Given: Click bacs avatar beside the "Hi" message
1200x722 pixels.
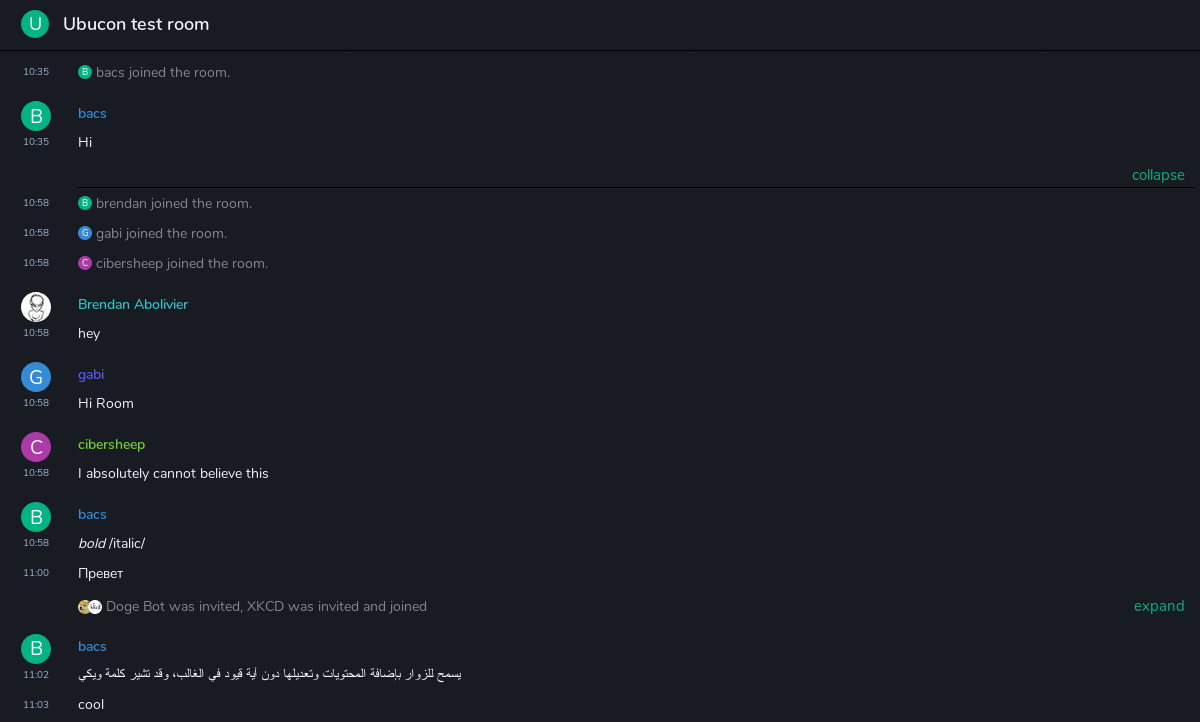Looking at the screenshot, I should (36, 116).
